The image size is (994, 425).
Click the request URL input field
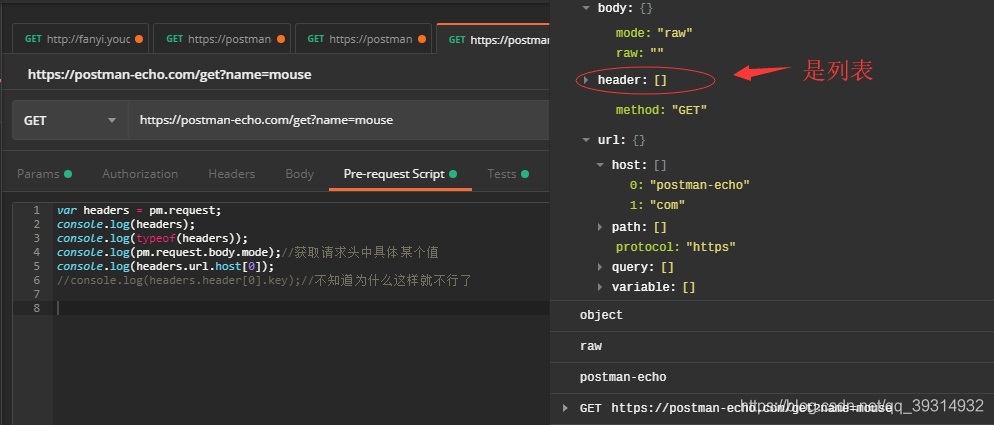(340, 120)
